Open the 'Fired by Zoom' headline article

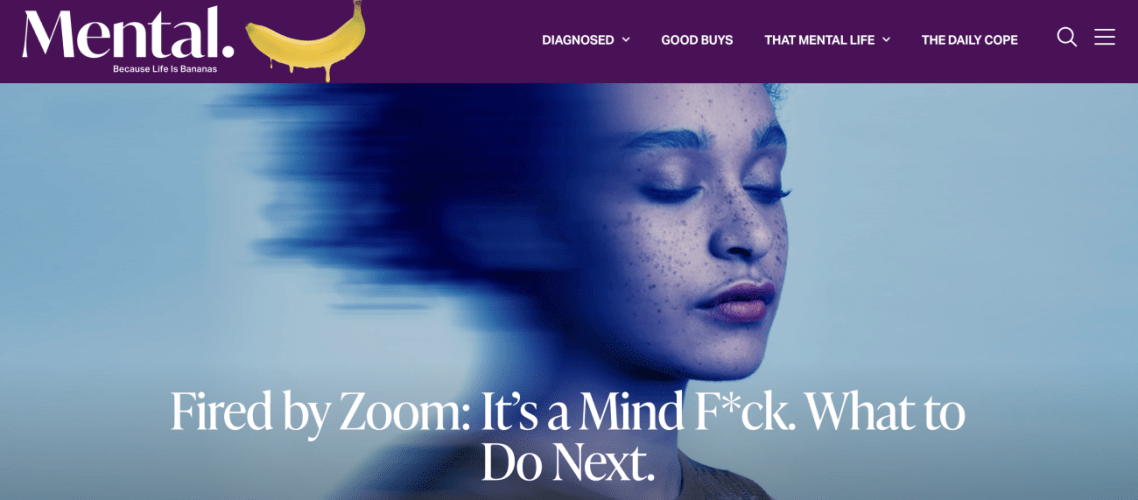[x=568, y=438]
